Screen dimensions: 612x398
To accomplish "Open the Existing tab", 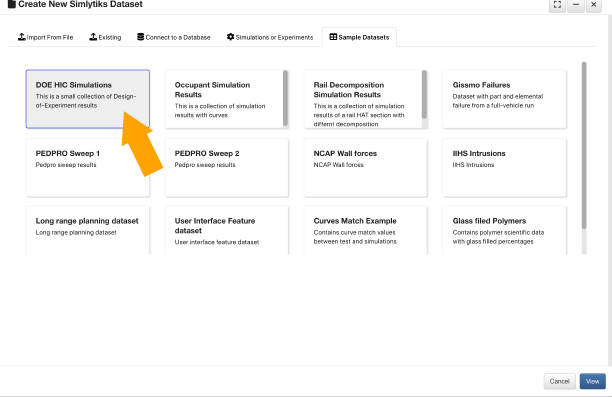I will coord(105,37).
